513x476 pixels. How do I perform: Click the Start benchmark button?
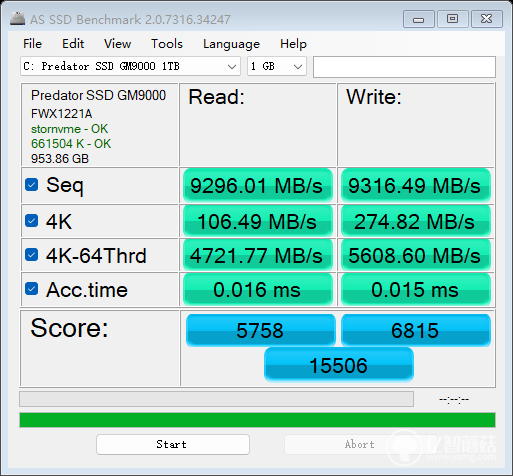(x=173, y=444)
